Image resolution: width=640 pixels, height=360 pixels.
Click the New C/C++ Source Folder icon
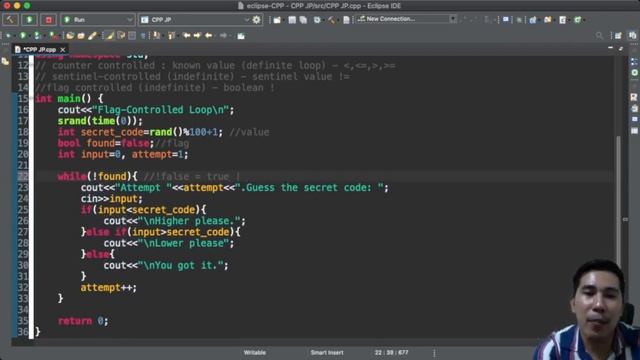(548, 20)
